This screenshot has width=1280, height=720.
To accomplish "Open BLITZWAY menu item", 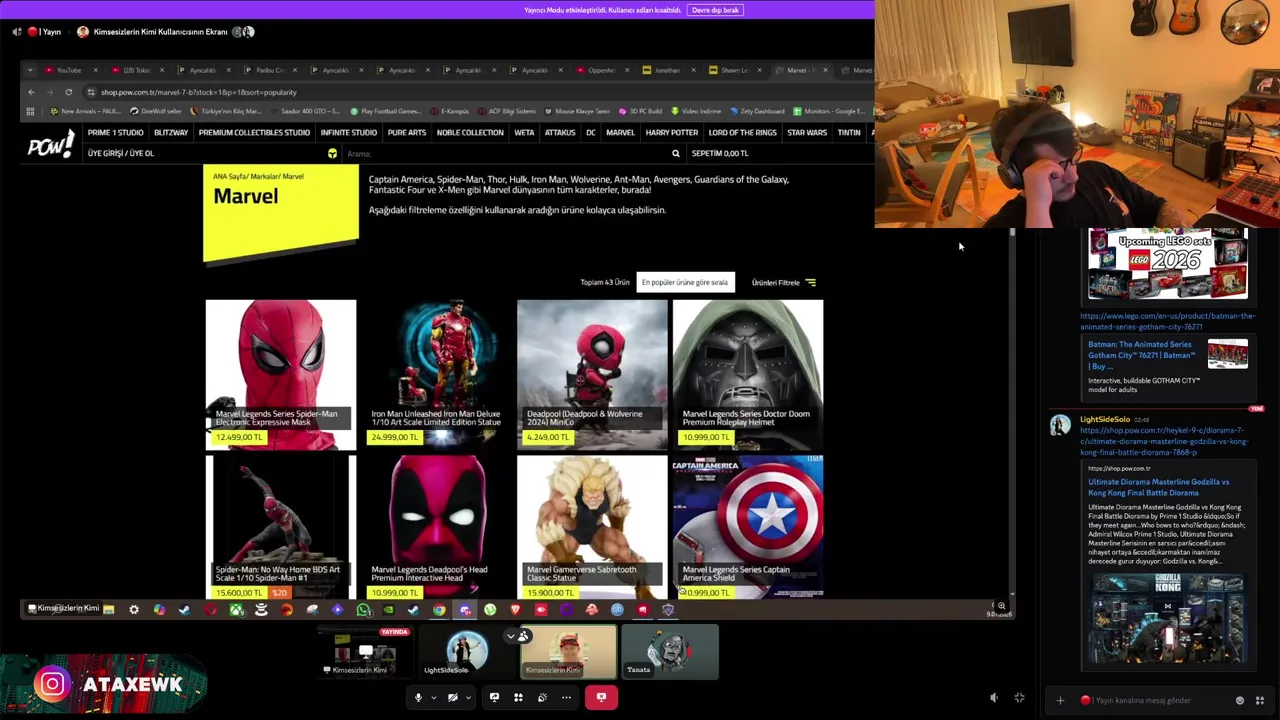I will point(171,133).
